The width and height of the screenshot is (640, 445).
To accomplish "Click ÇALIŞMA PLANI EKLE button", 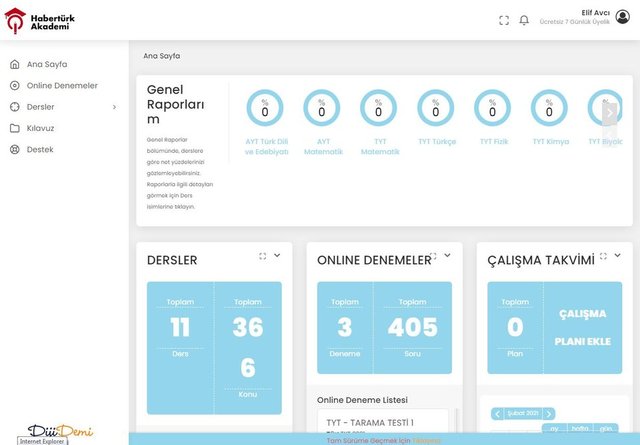I will pos(581,327).
